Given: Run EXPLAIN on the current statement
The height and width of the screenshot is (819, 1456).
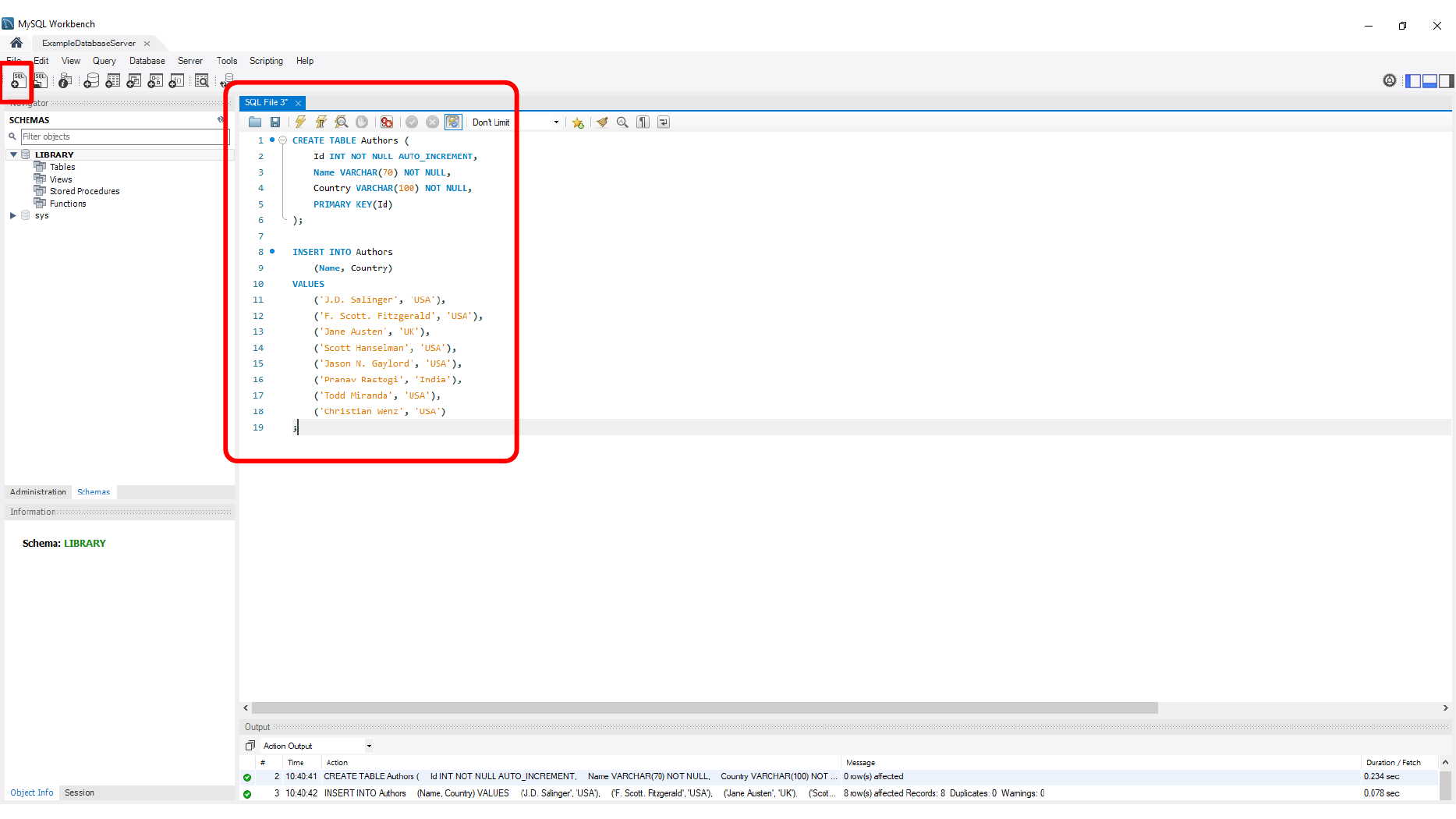Looking at the screenshot, I should [342, 122].
